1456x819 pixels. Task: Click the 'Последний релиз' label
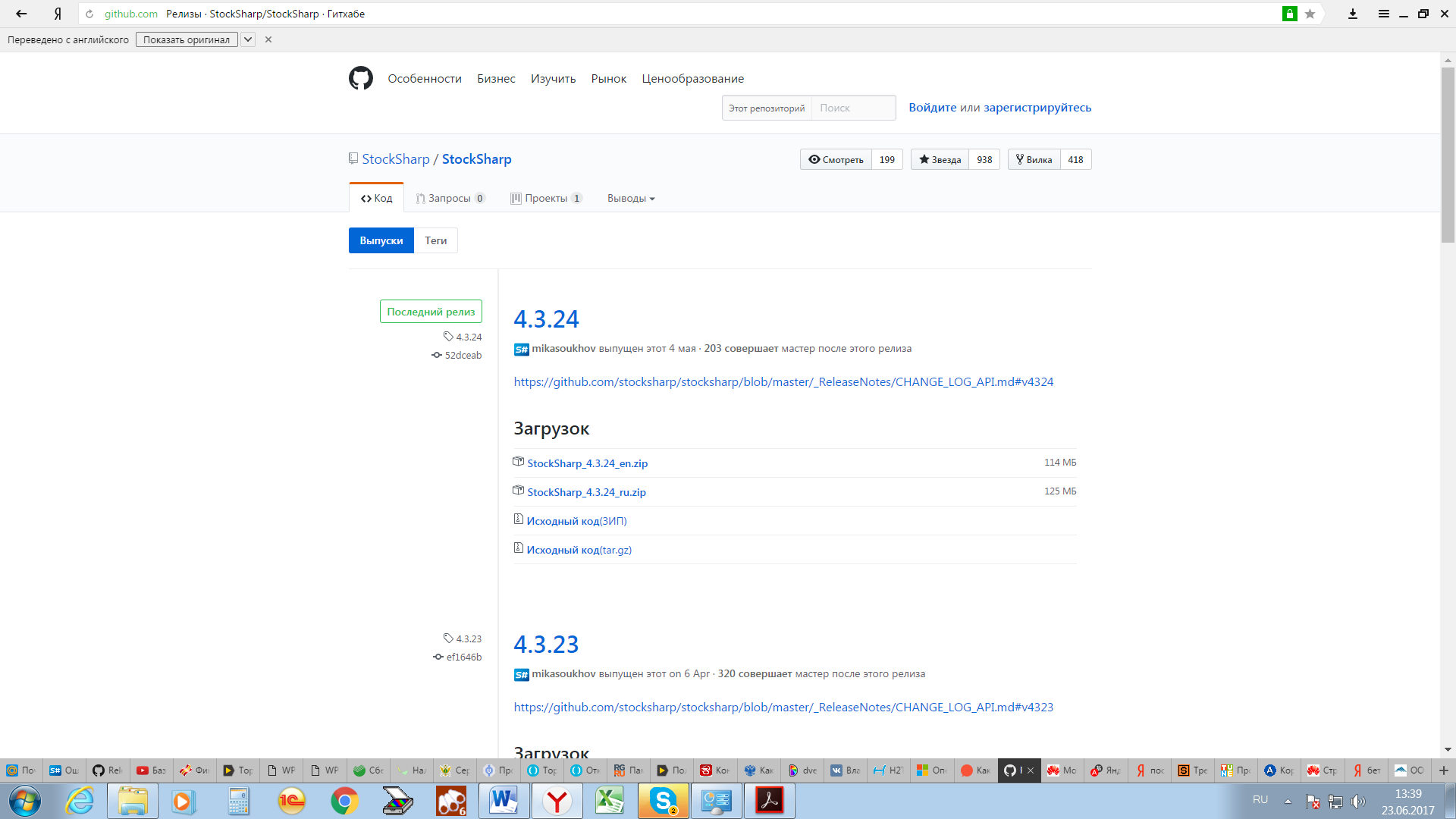click(431, 311)
